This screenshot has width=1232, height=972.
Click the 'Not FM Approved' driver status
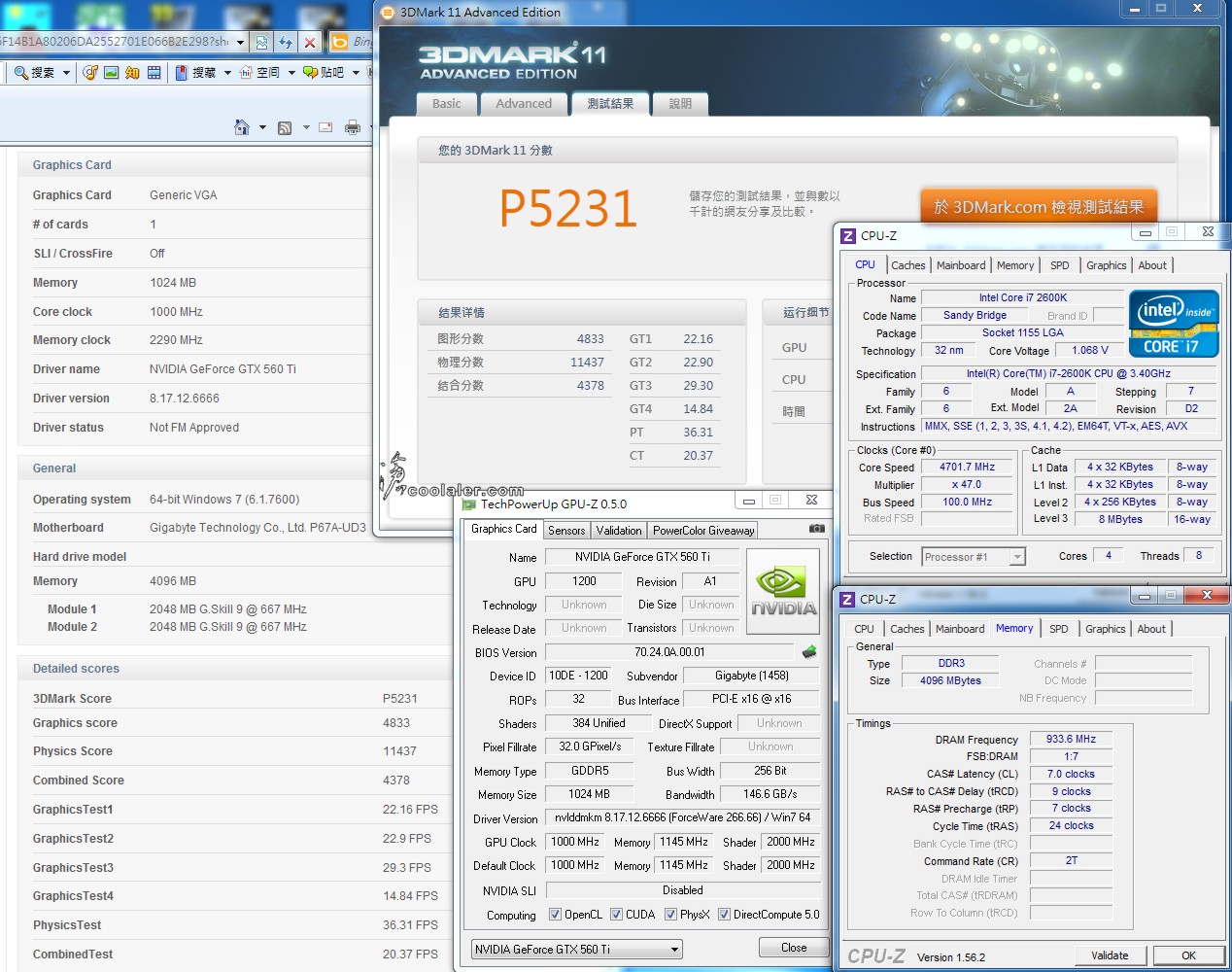(194, 428)
